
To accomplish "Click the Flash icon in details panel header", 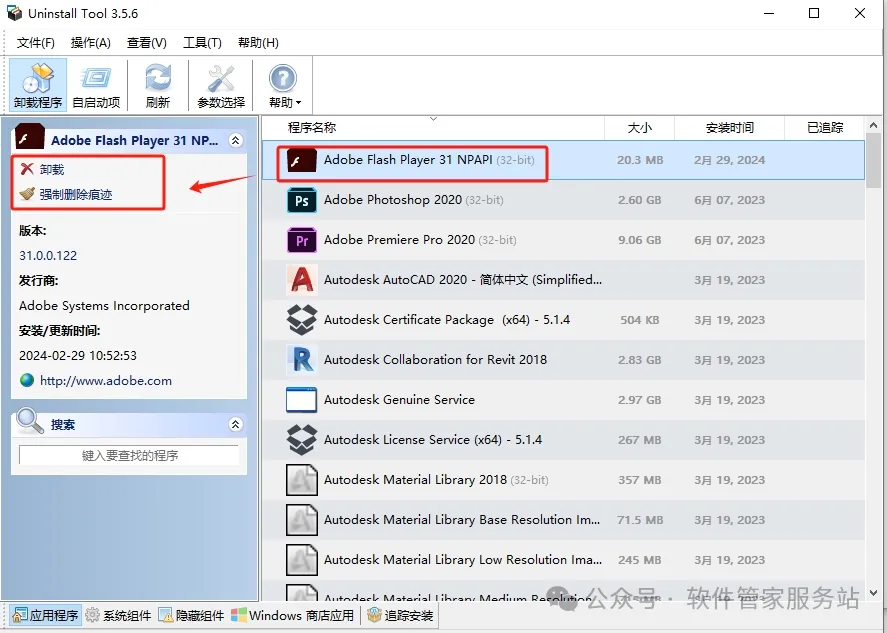I will (x=30, y=137).
